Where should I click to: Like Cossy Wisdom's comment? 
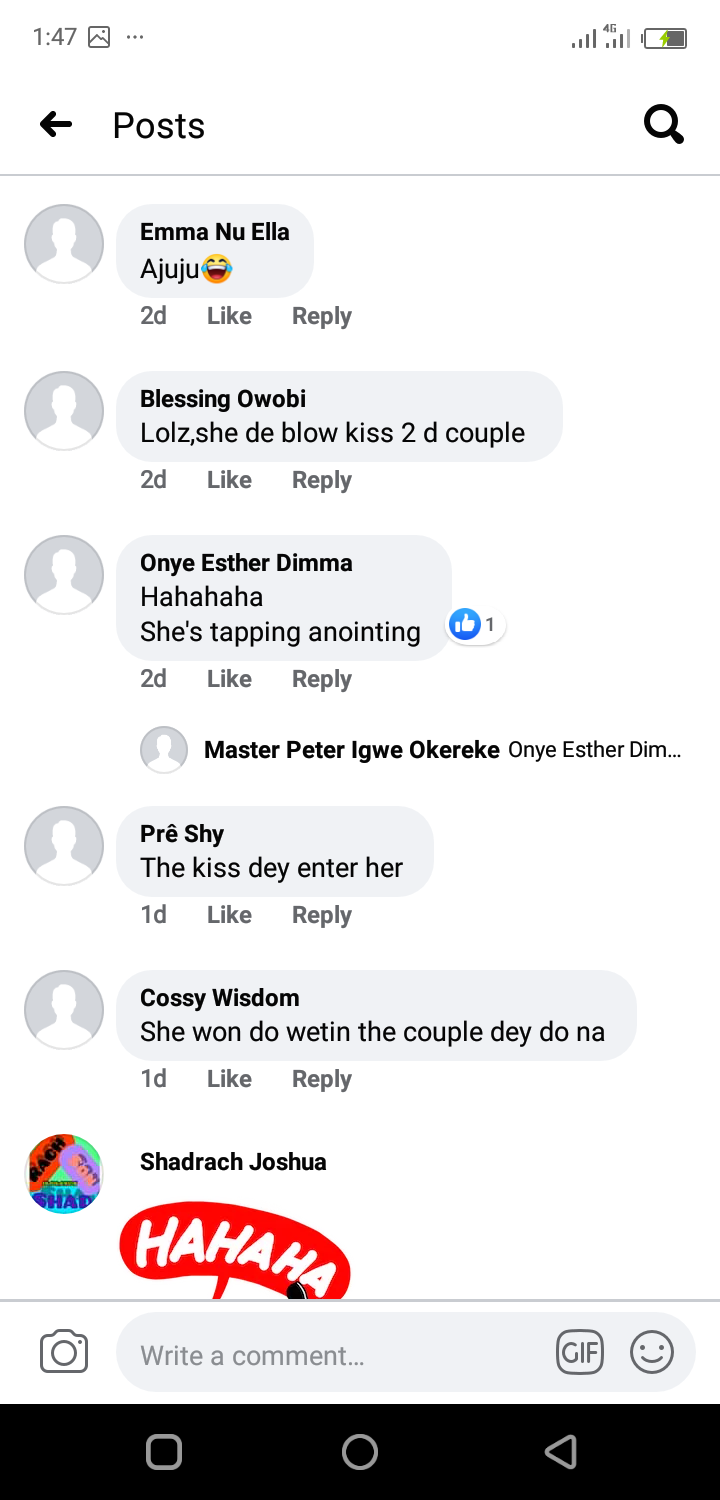pyautogui.click(x=229, y=1079)
